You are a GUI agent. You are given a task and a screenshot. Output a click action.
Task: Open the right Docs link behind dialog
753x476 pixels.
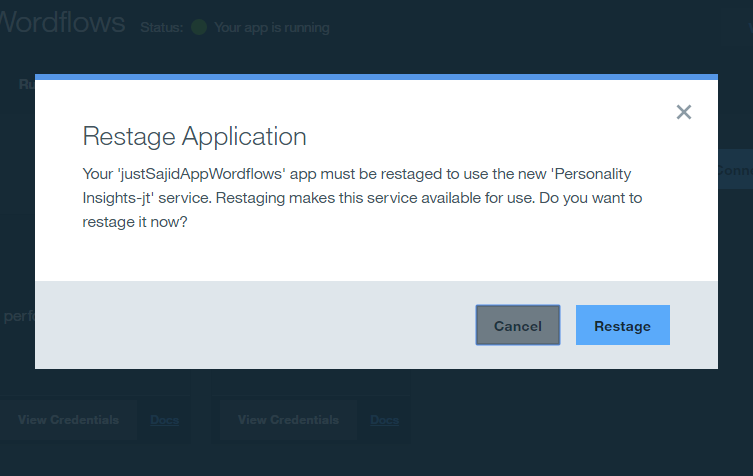384,420
